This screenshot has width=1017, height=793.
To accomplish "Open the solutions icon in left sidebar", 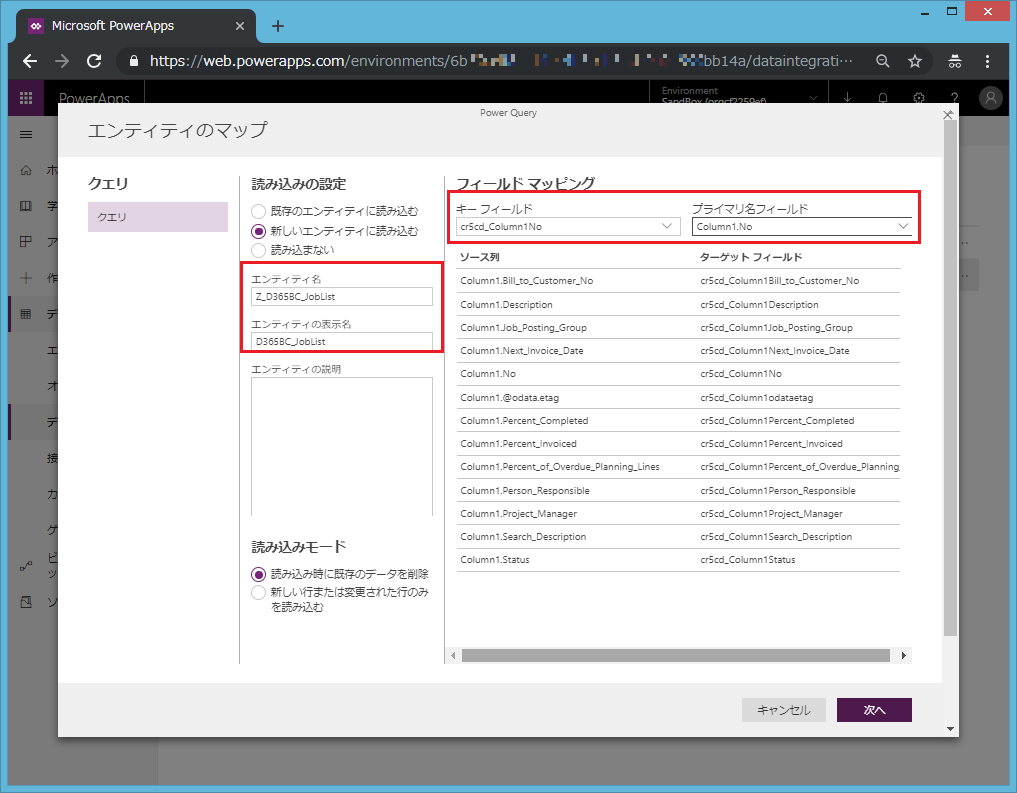I will (x=26, y=602).
